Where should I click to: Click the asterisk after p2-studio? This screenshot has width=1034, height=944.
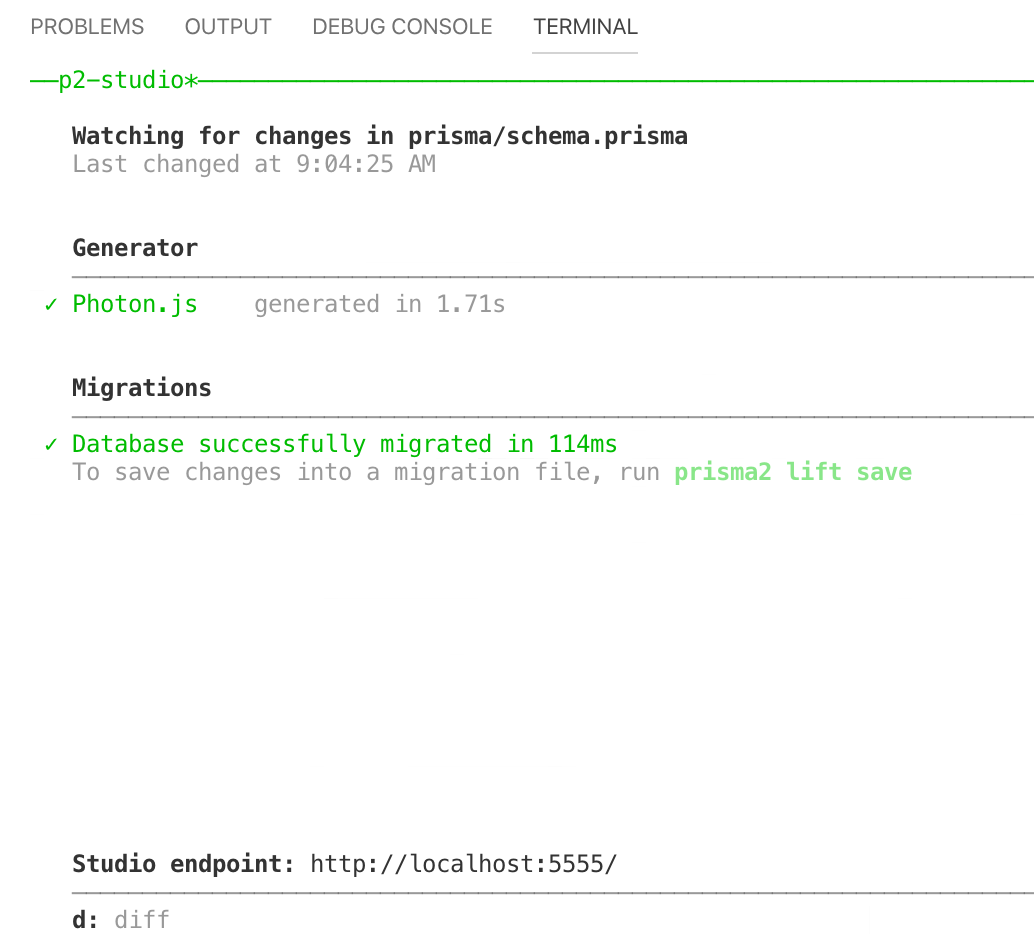tap(192, 80)
